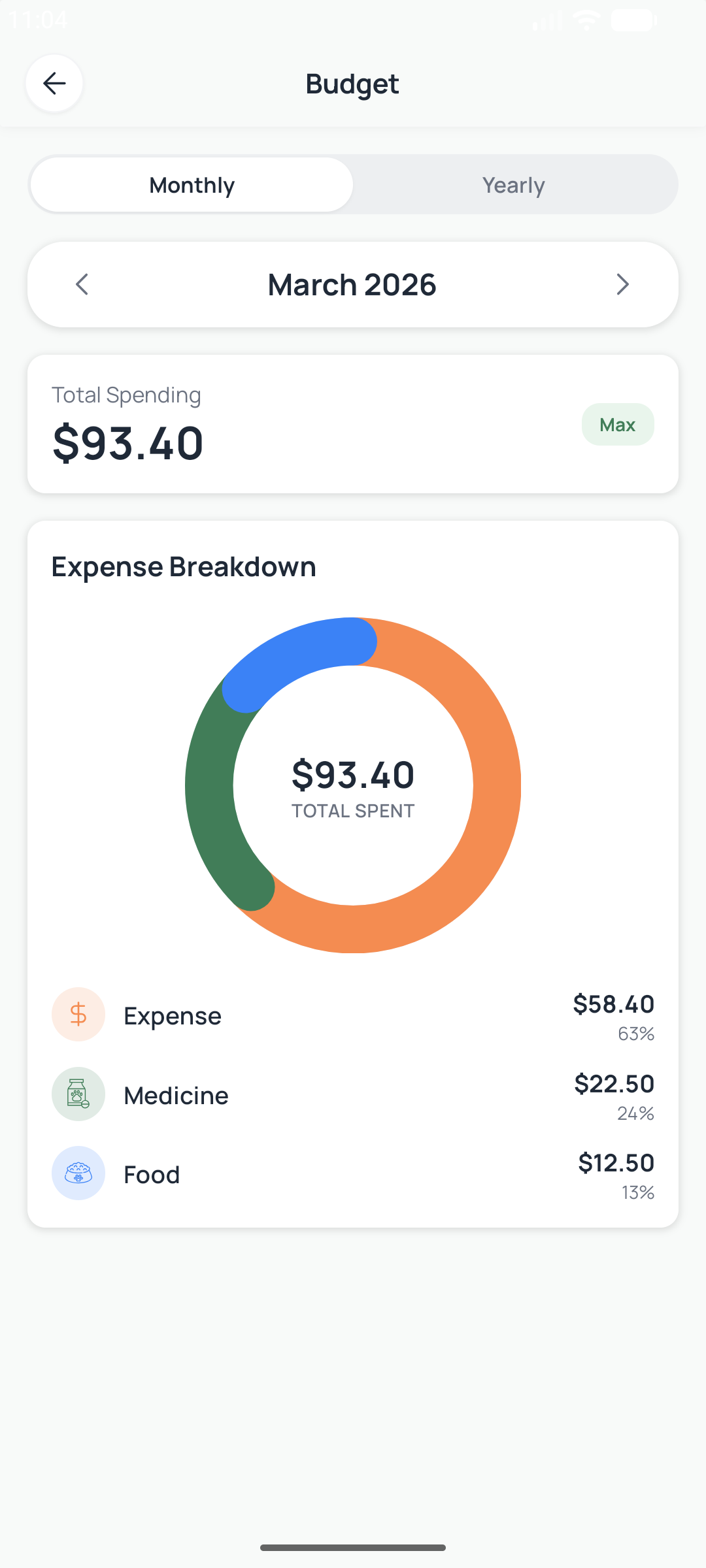Open the Medicine category row

click(353, 1095)
